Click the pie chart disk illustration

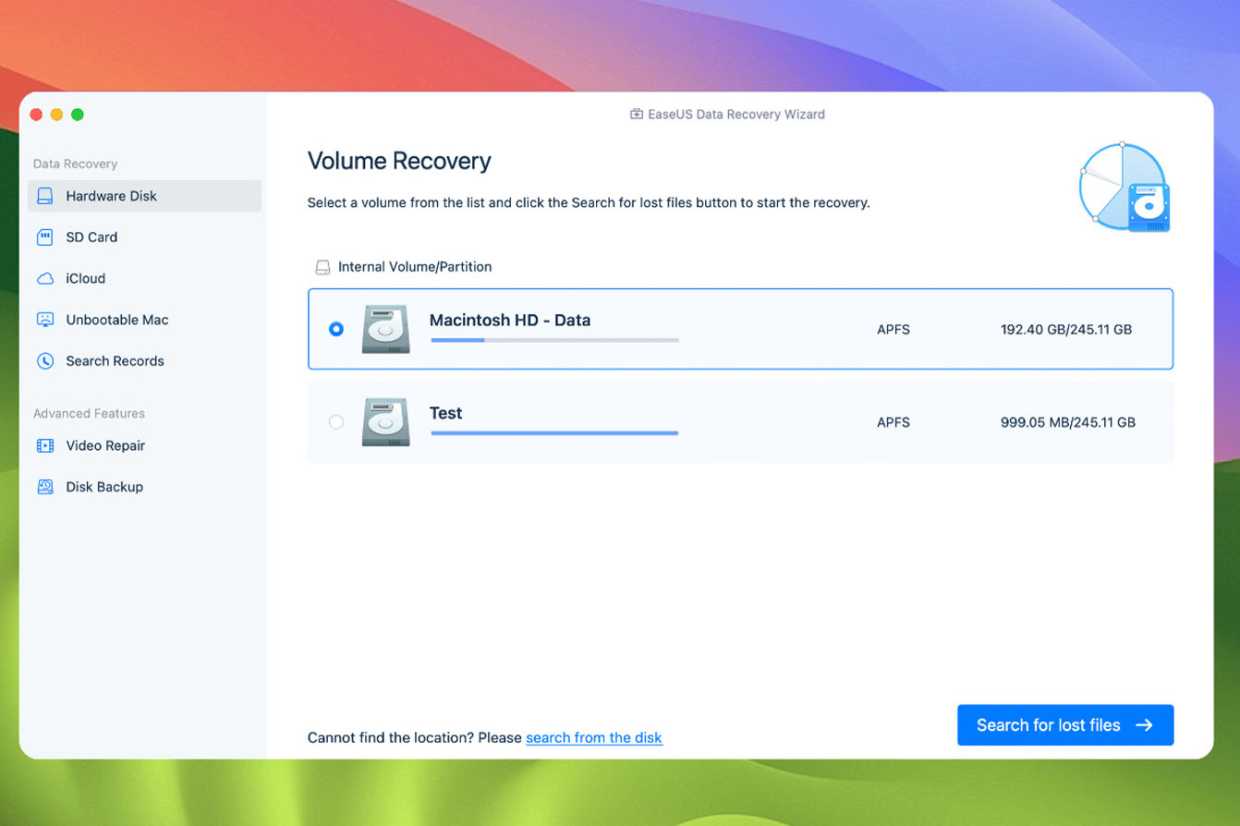click(1122, 186)
